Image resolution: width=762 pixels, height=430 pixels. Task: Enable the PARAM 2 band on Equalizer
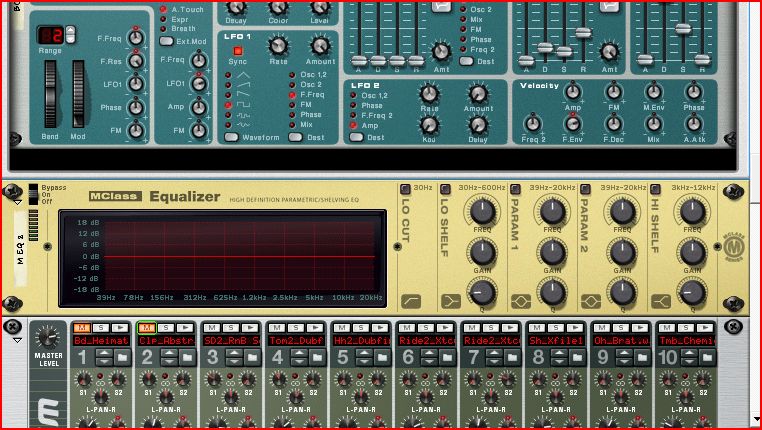[x=585, y=189]
